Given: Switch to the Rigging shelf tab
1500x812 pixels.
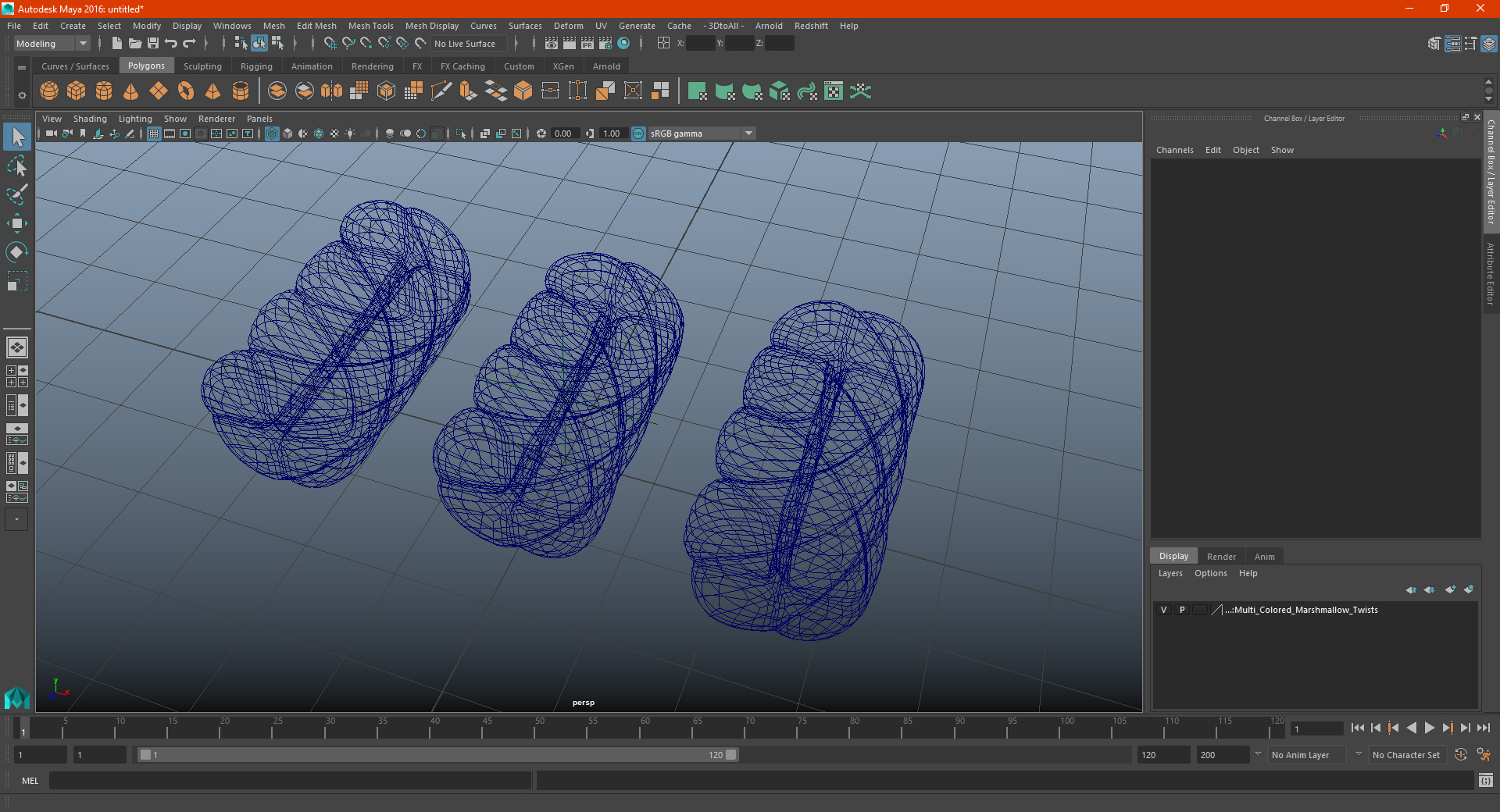Looking at the screenshot, I should 256,66.
